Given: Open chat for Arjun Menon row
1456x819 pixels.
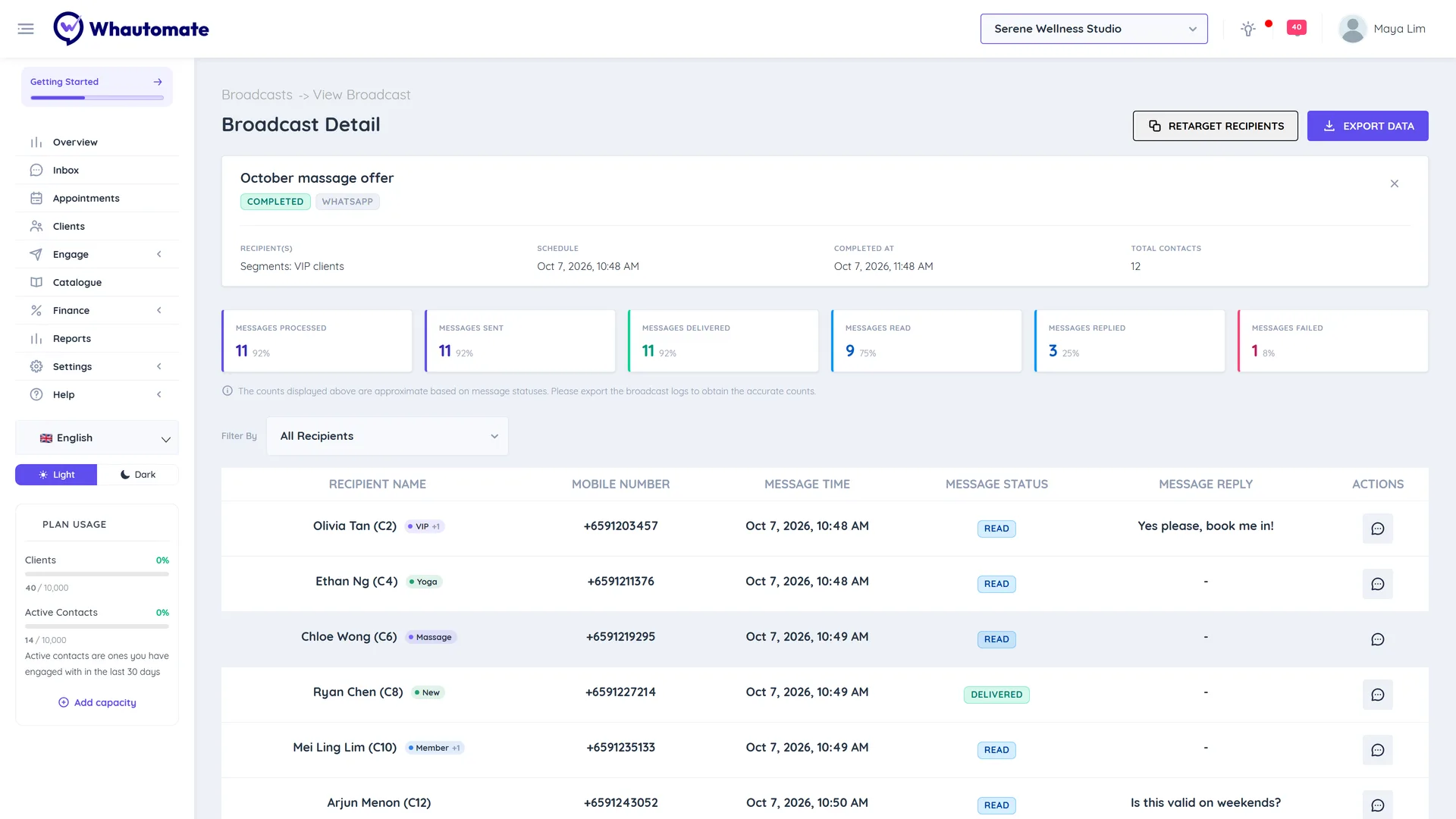Looking at the screenshot, I should click(x=1378, y=805).
